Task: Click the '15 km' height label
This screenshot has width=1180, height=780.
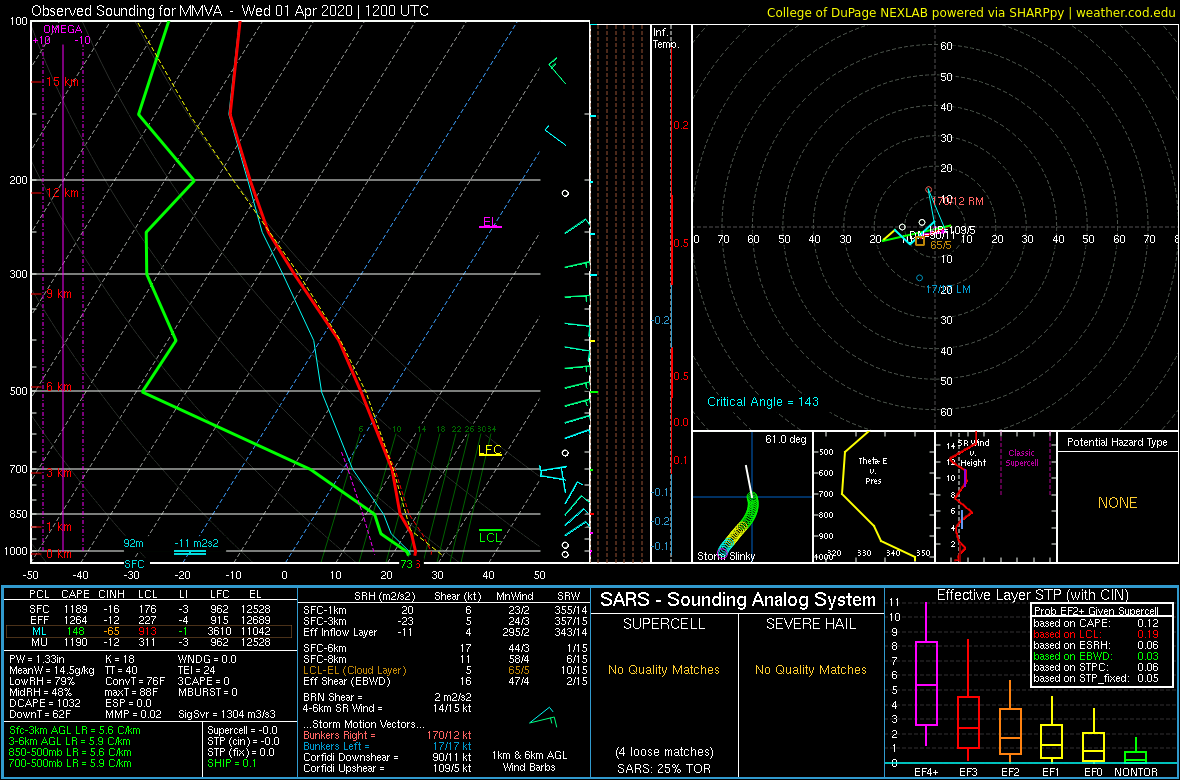Action: 62,81
